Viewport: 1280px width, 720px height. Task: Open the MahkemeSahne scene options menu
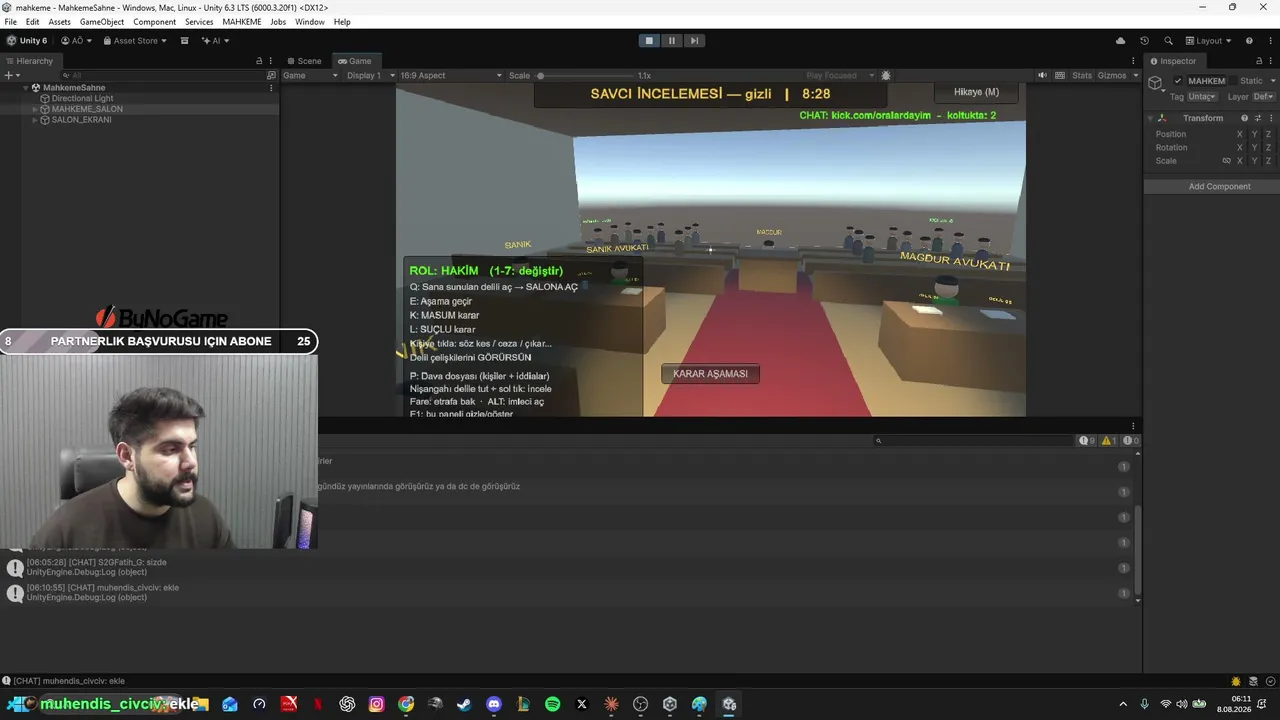[x=271, y=88]
